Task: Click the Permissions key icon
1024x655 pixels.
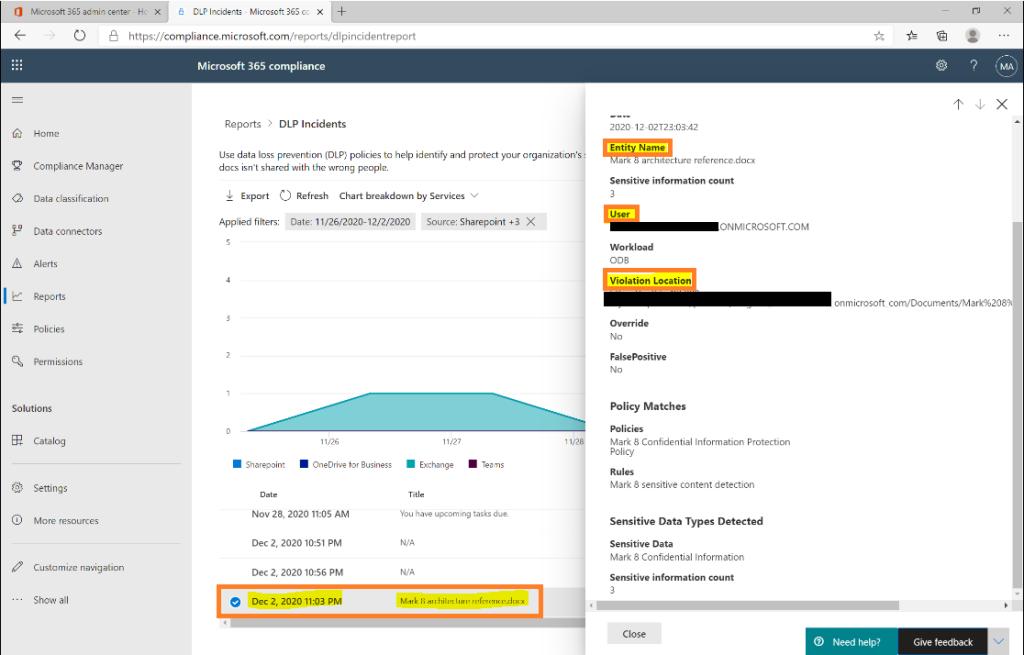Action: point(18,361)
